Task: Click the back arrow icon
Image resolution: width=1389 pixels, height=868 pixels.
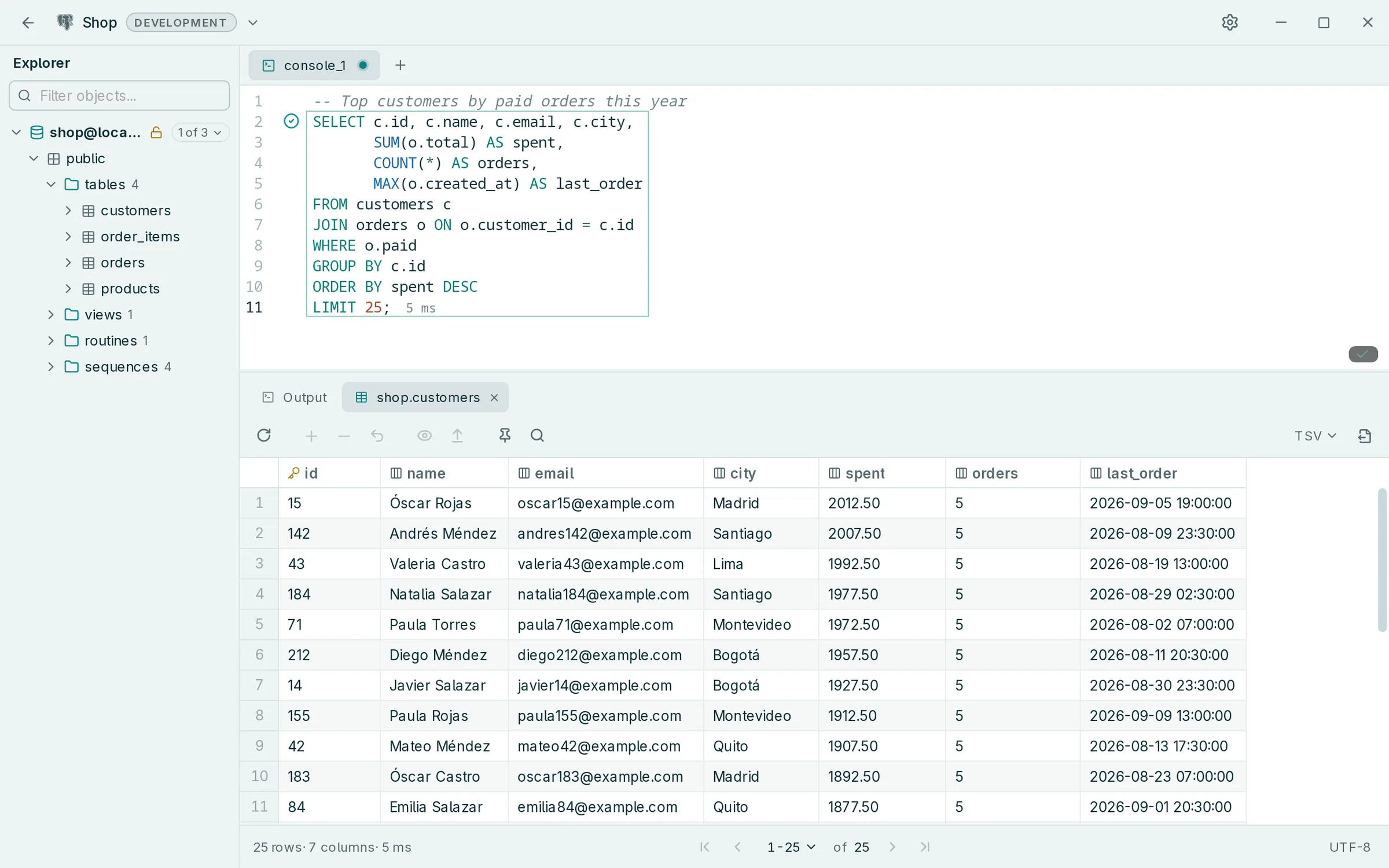Action: 28,23
